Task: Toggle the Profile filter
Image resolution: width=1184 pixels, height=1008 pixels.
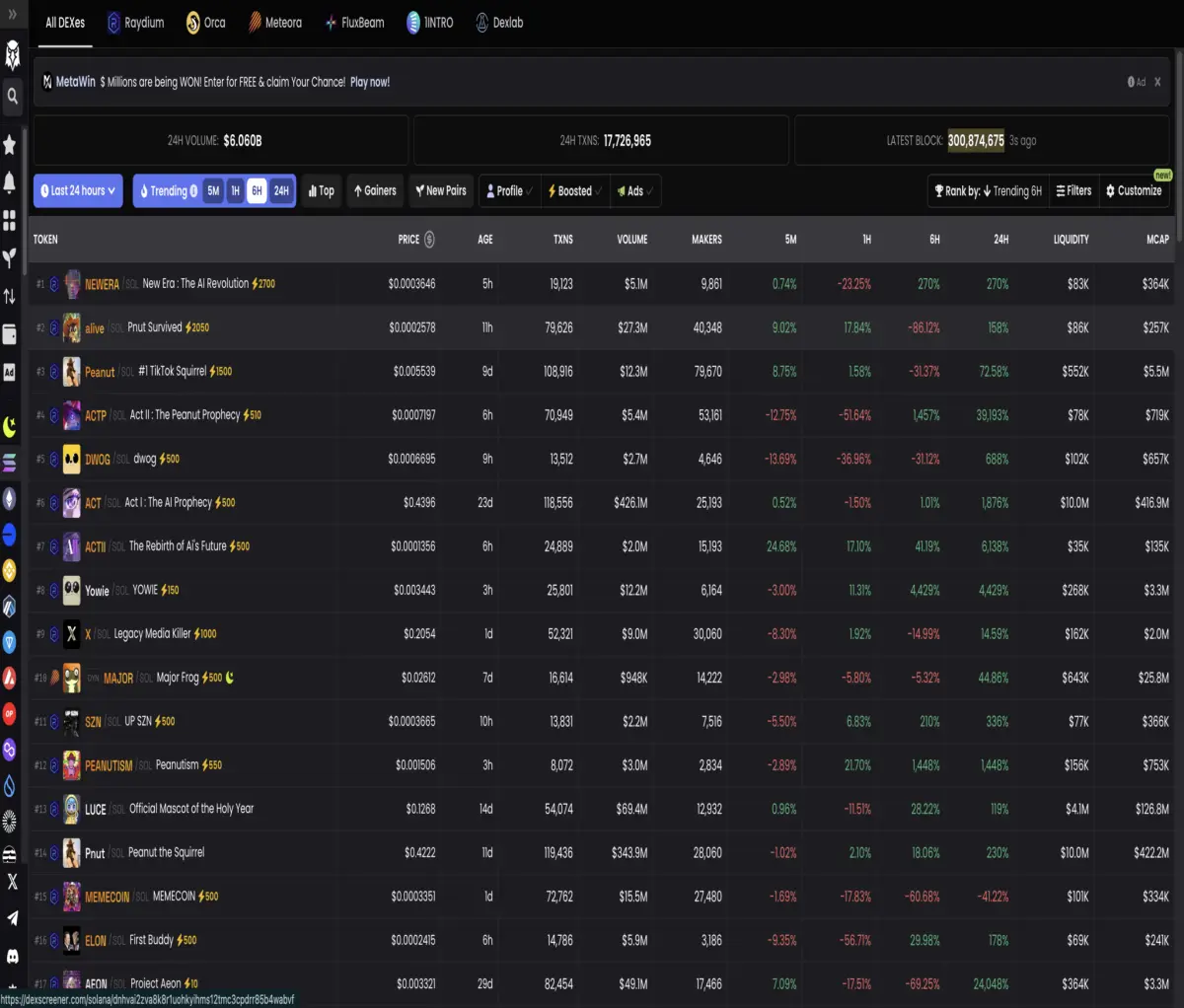Action: pos(508,191)
